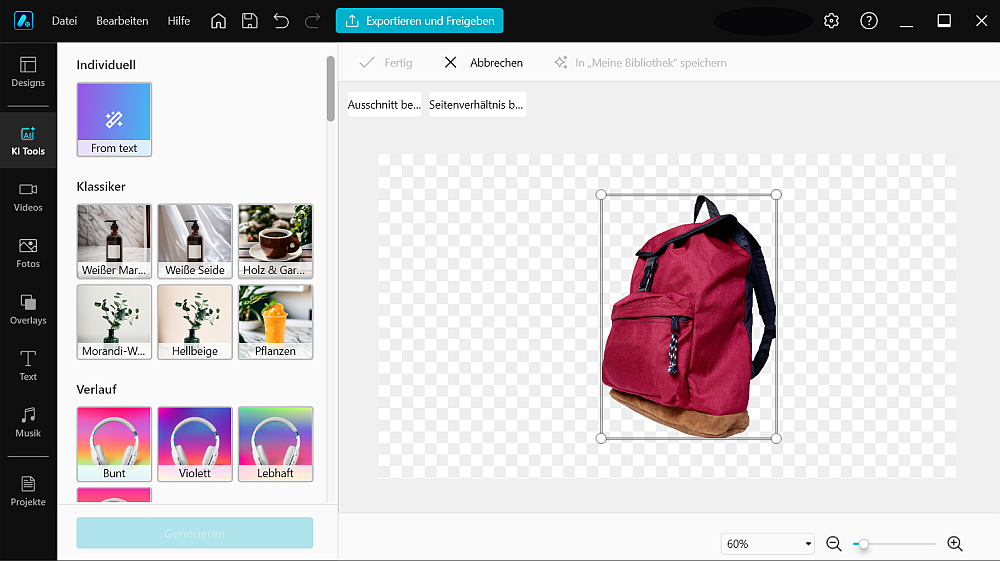Open the 60% zoom level dropdown
The image size is (1000, 561).
coord(768,544)
